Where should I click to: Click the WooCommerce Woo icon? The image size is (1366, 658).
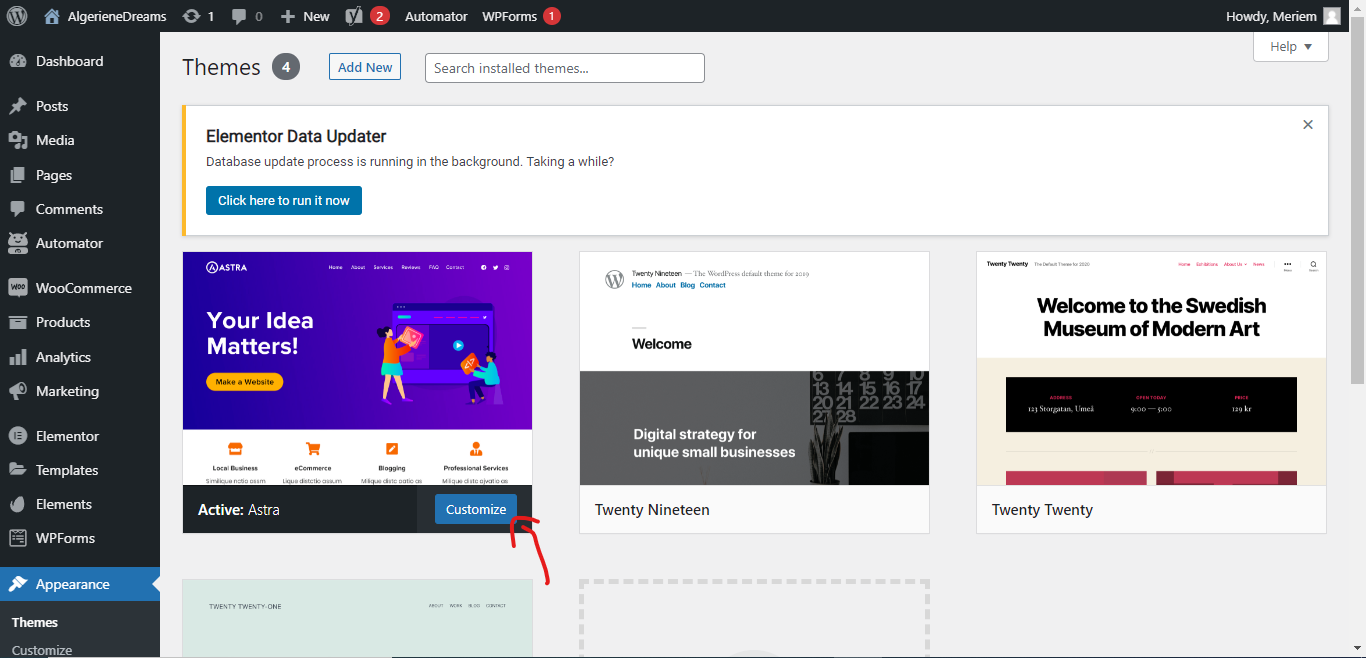pyautogui.click(x=17, y=288)
